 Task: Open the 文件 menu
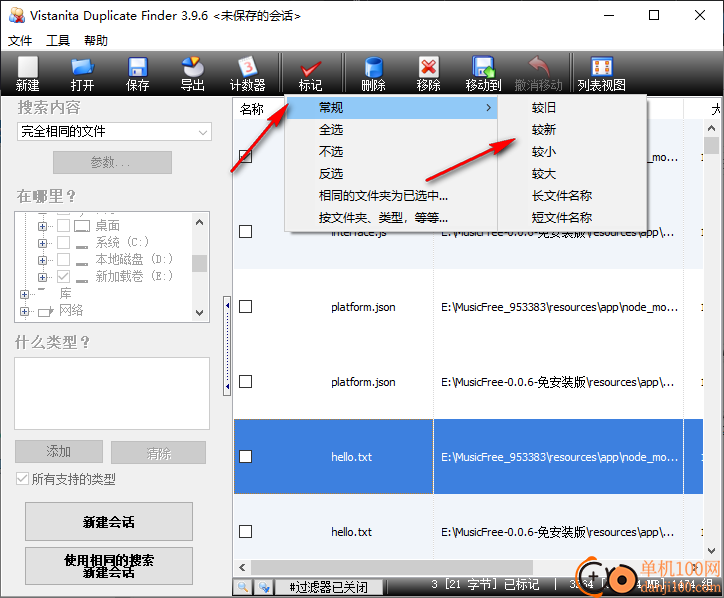[x=20, y=41]
